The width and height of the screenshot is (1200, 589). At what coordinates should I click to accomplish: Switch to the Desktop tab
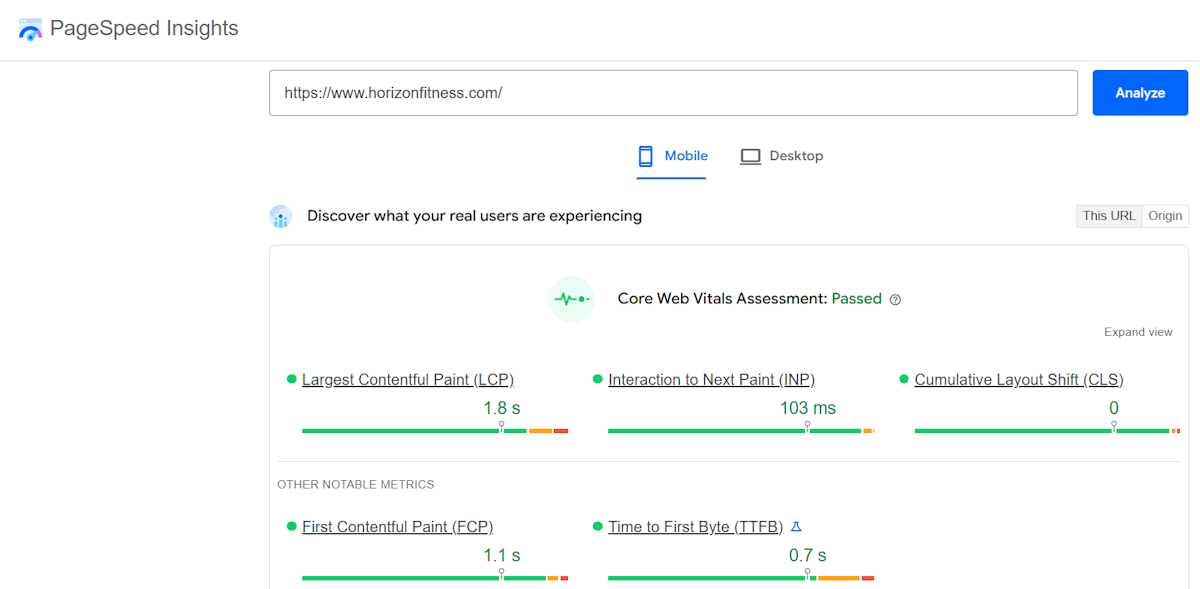pyautogui.click(x=782, y=156)
